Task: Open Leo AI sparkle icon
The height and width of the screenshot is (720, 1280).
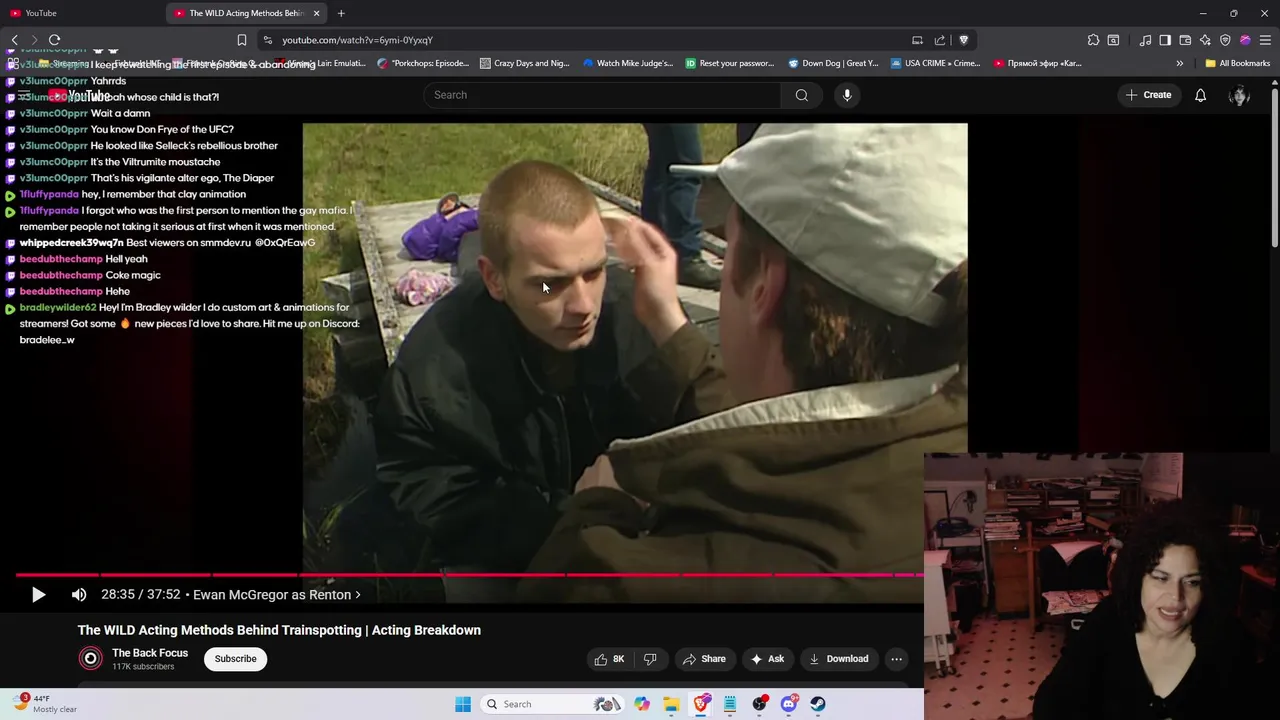Action: (1205, 40)
